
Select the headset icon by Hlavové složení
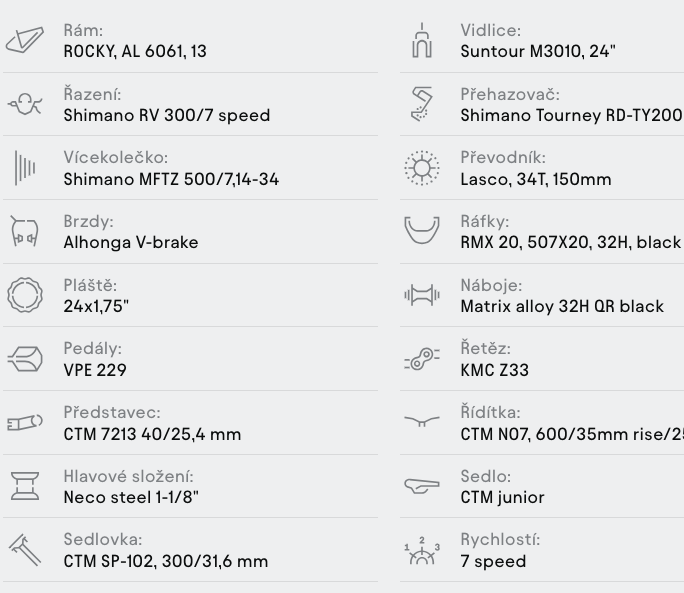25,486
